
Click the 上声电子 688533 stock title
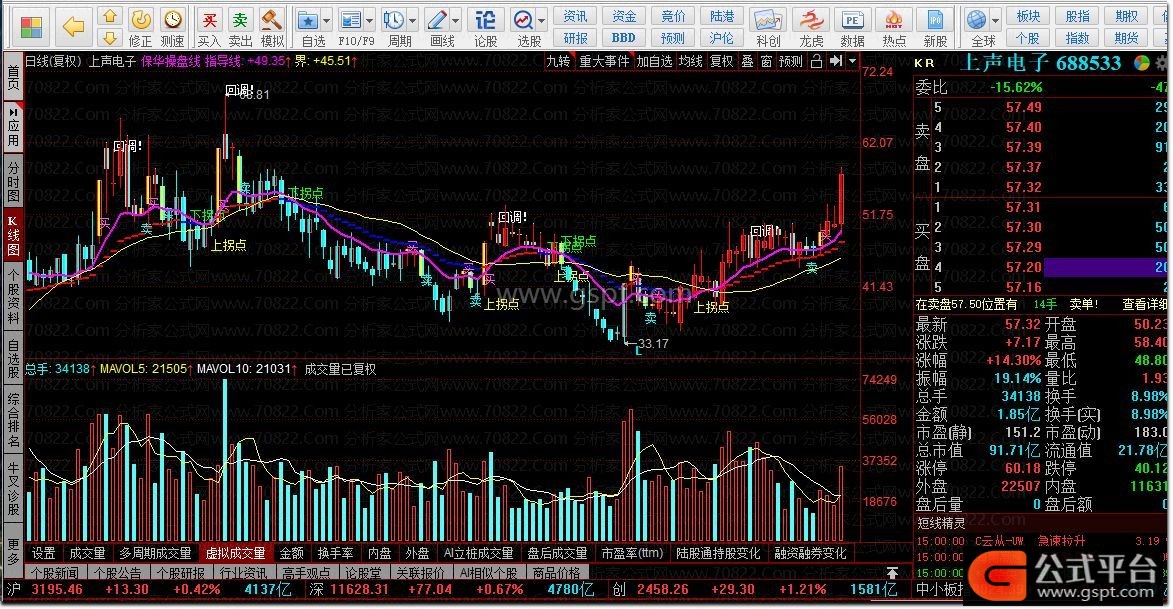click(x=1040, y=64)
